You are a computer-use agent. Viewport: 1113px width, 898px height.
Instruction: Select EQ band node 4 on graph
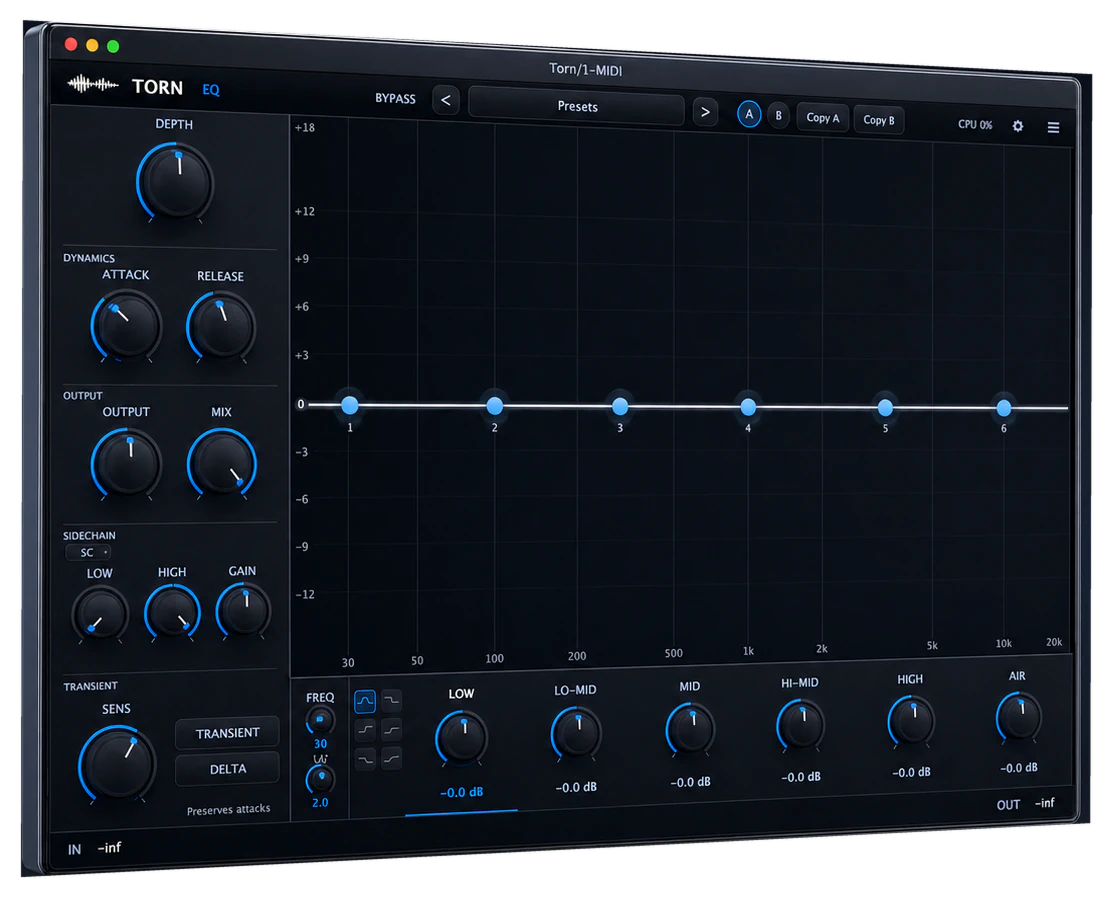(x=748, y=407)
